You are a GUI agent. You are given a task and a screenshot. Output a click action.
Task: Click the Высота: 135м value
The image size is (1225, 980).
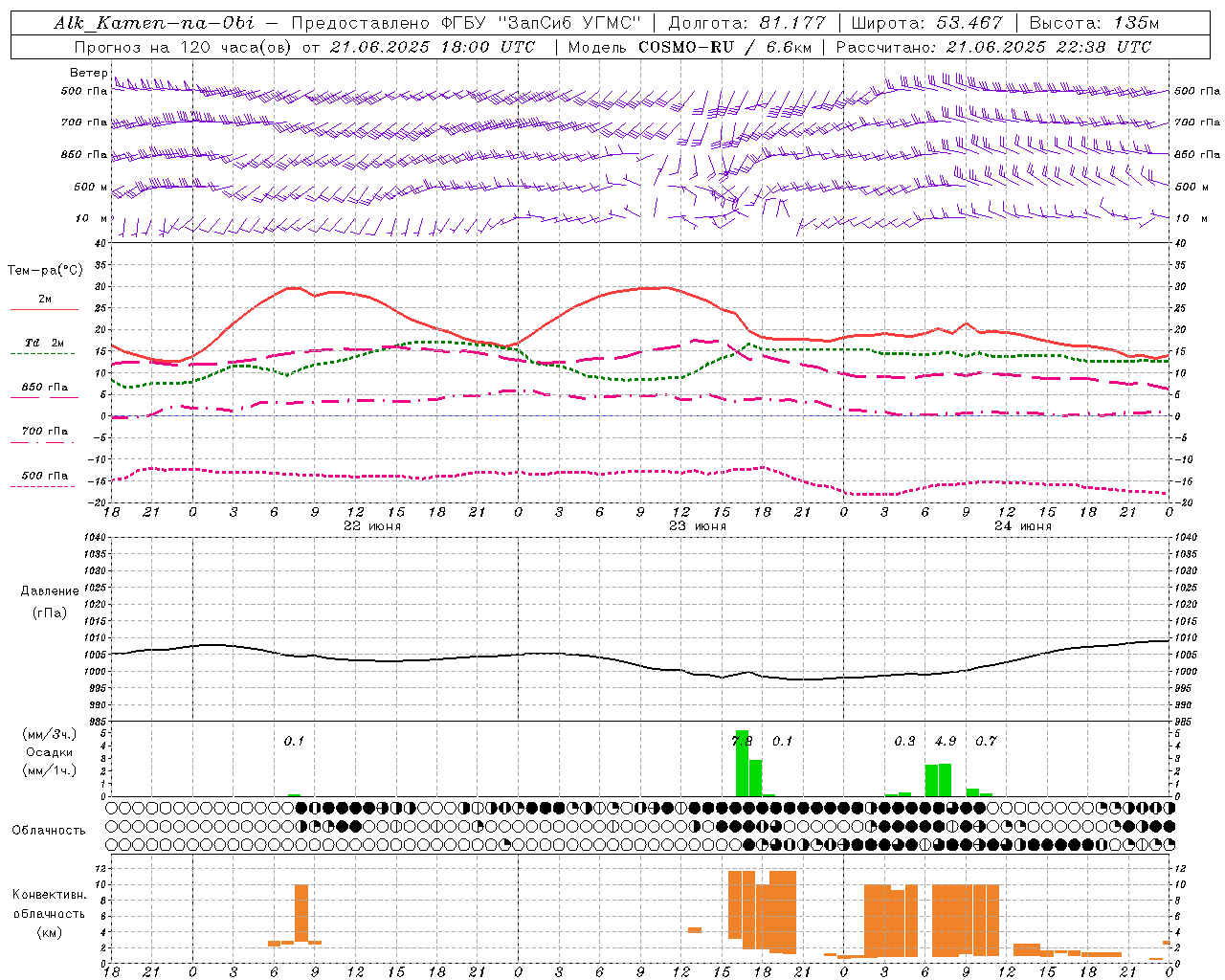click(x=1094, y=23)
